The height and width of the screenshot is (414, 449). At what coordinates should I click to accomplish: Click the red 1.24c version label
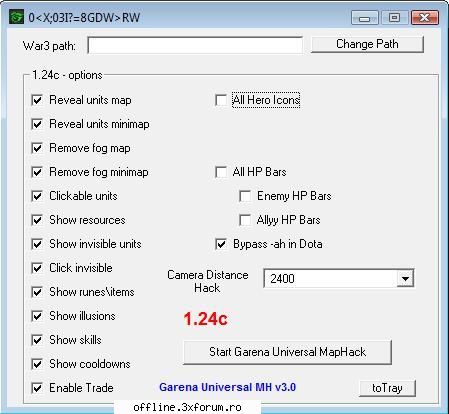click(x=206, y=319)
